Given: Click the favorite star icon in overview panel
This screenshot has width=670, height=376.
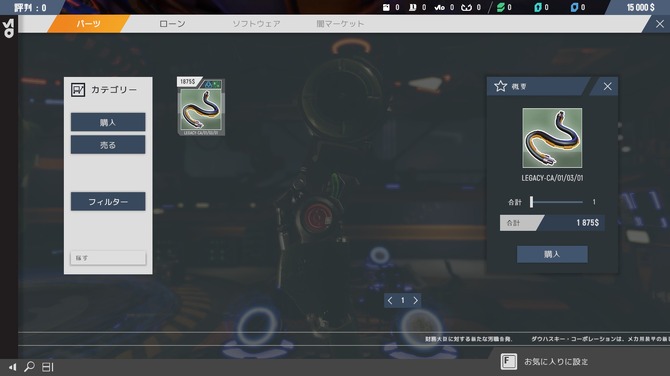Looking at the screenshot, I should point(500,86).
